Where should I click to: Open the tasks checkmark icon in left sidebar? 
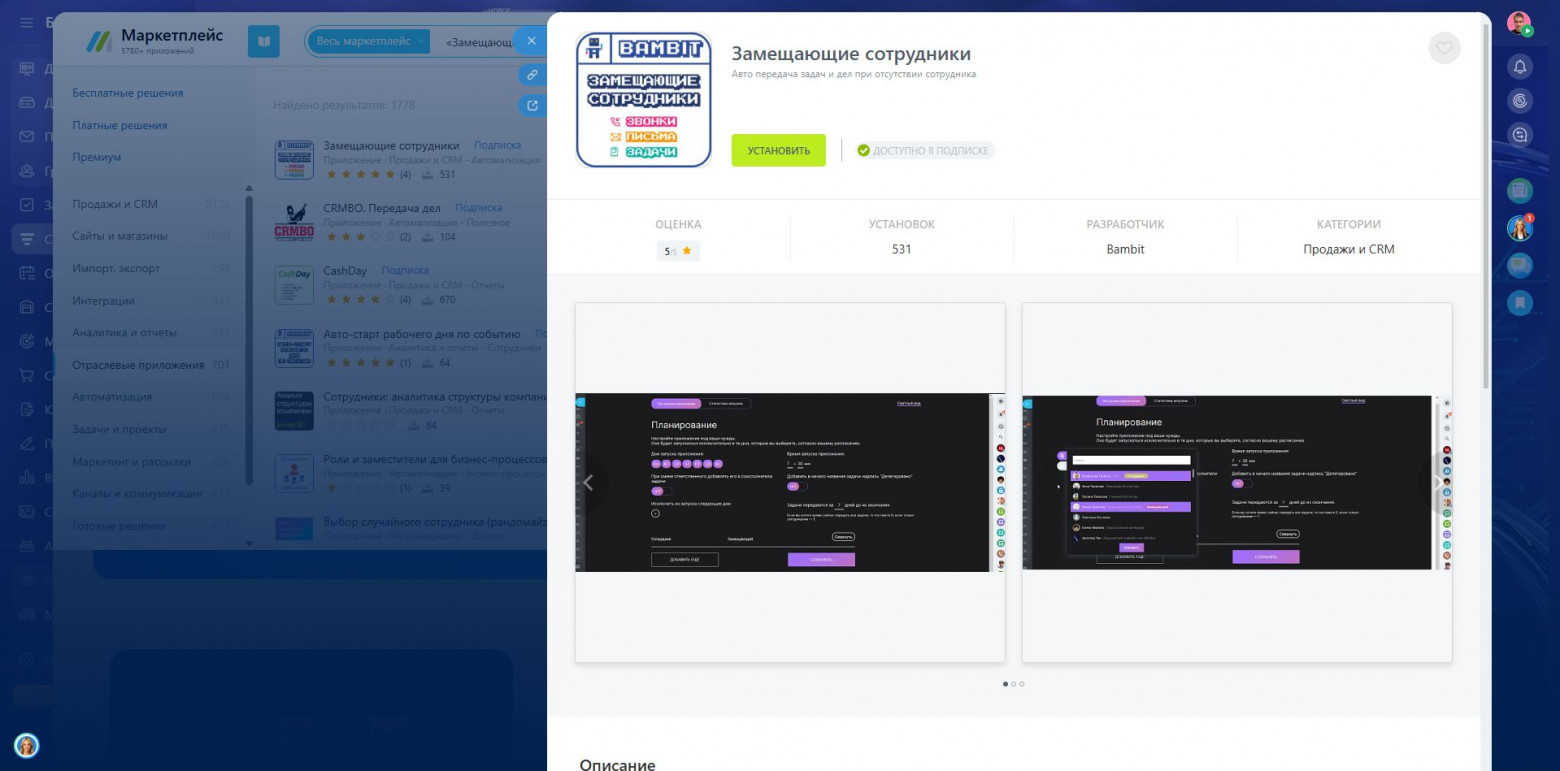tap(27, 205)
